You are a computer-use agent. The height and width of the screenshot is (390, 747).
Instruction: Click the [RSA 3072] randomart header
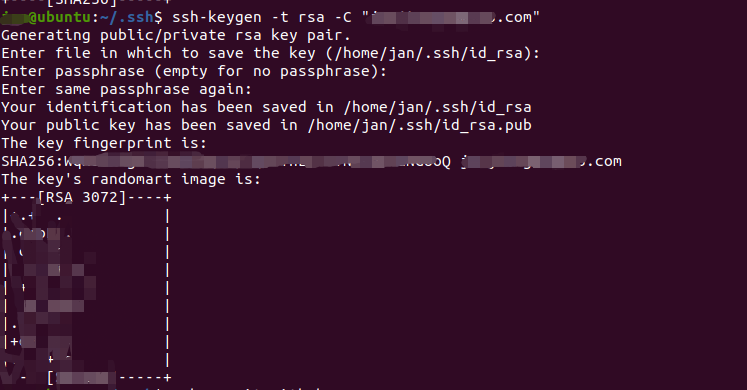point(82,197)
